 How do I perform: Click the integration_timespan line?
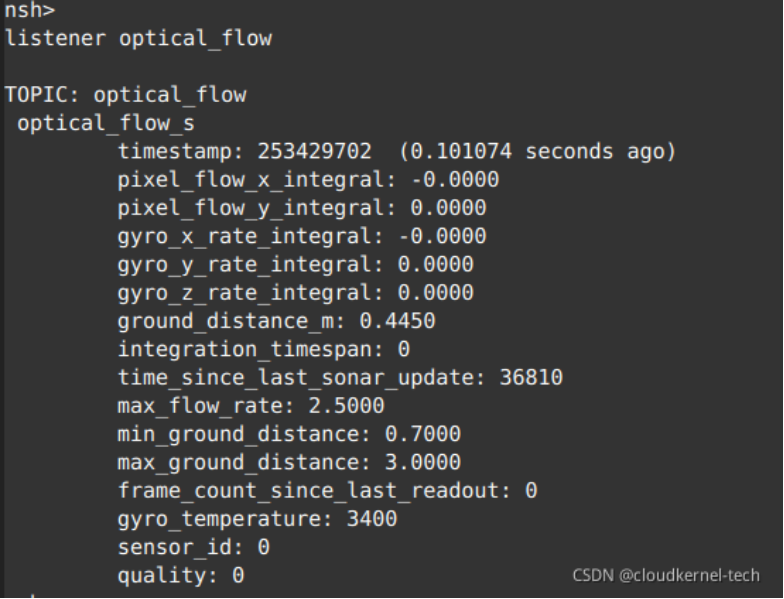click(x=264, y=350)
